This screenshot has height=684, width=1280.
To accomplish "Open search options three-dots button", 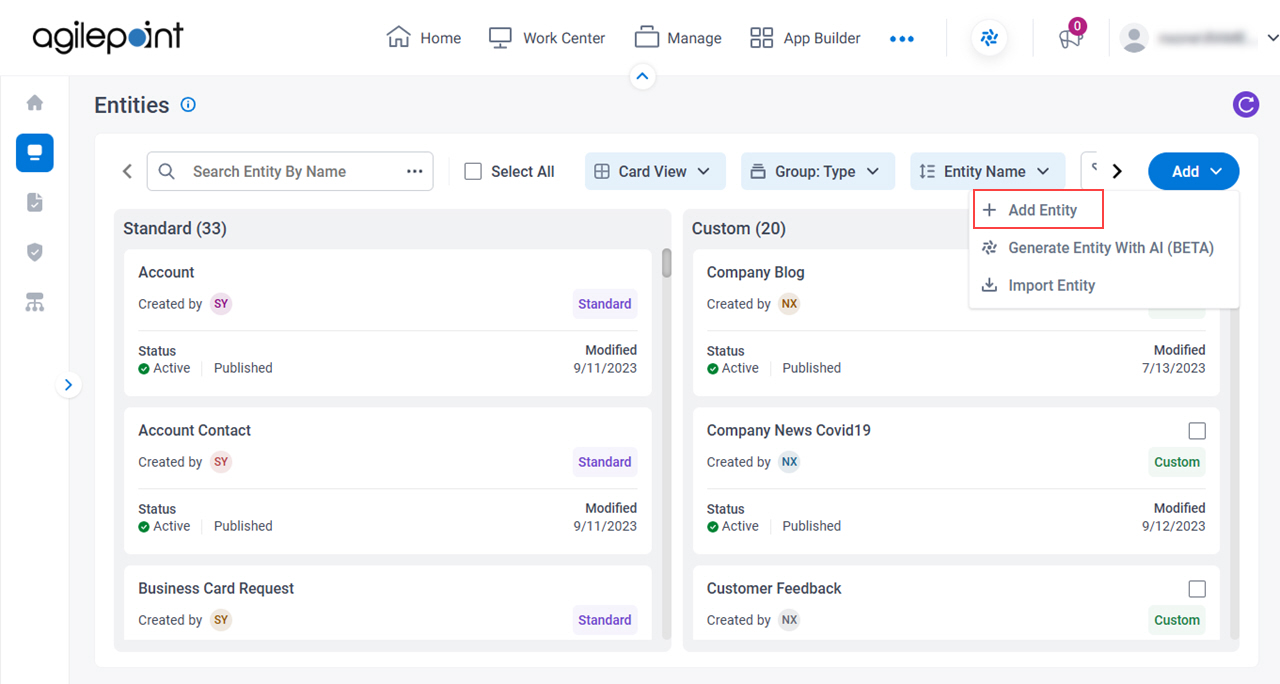I will [415, 171].
